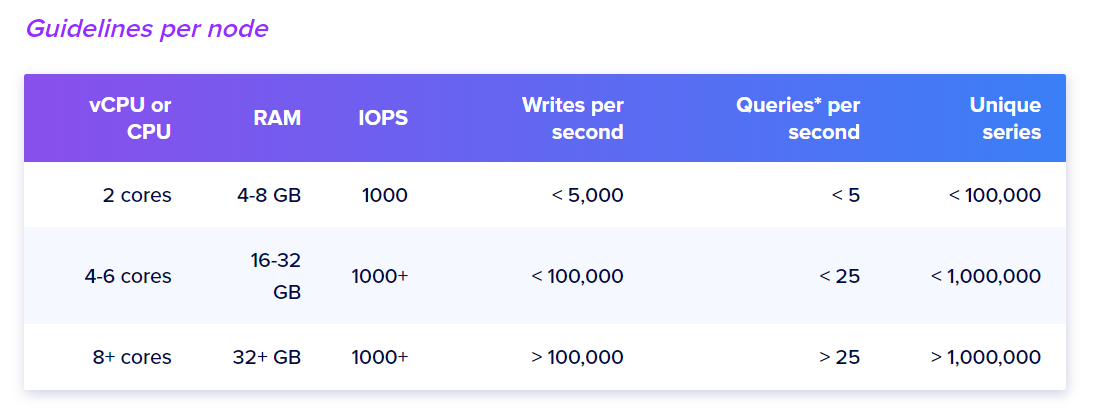
Task: Click the "4-6 cores" cell
Action: 128,276
